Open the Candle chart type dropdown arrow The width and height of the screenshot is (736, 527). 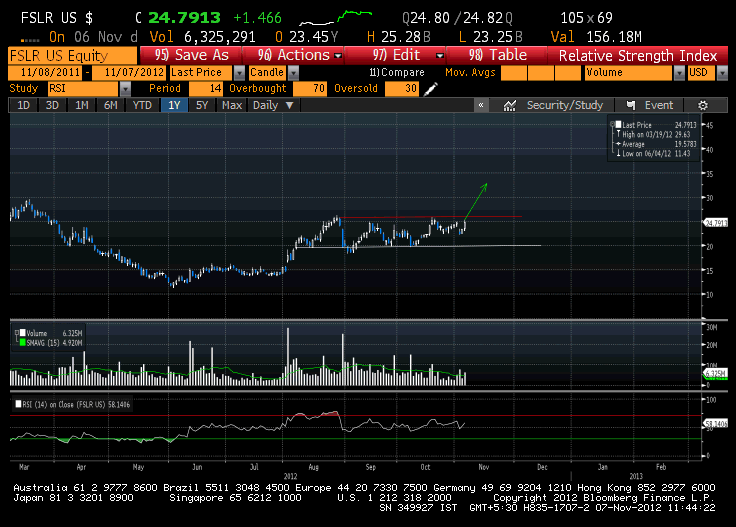coord(293,73)
